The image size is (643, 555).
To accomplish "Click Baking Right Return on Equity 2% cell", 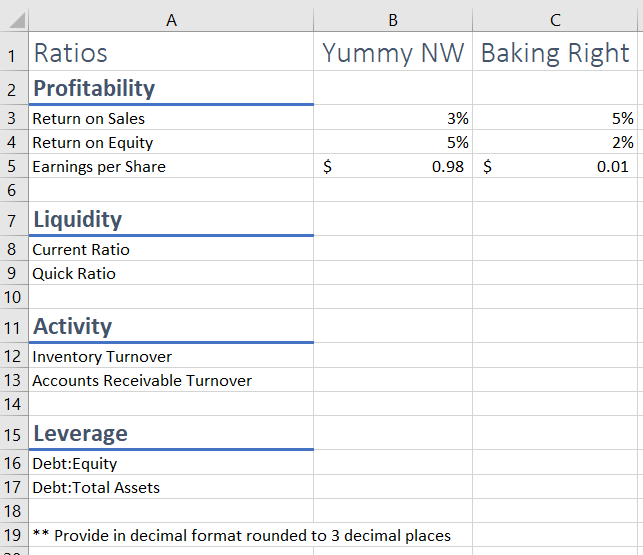I will [x=555, y=142].
